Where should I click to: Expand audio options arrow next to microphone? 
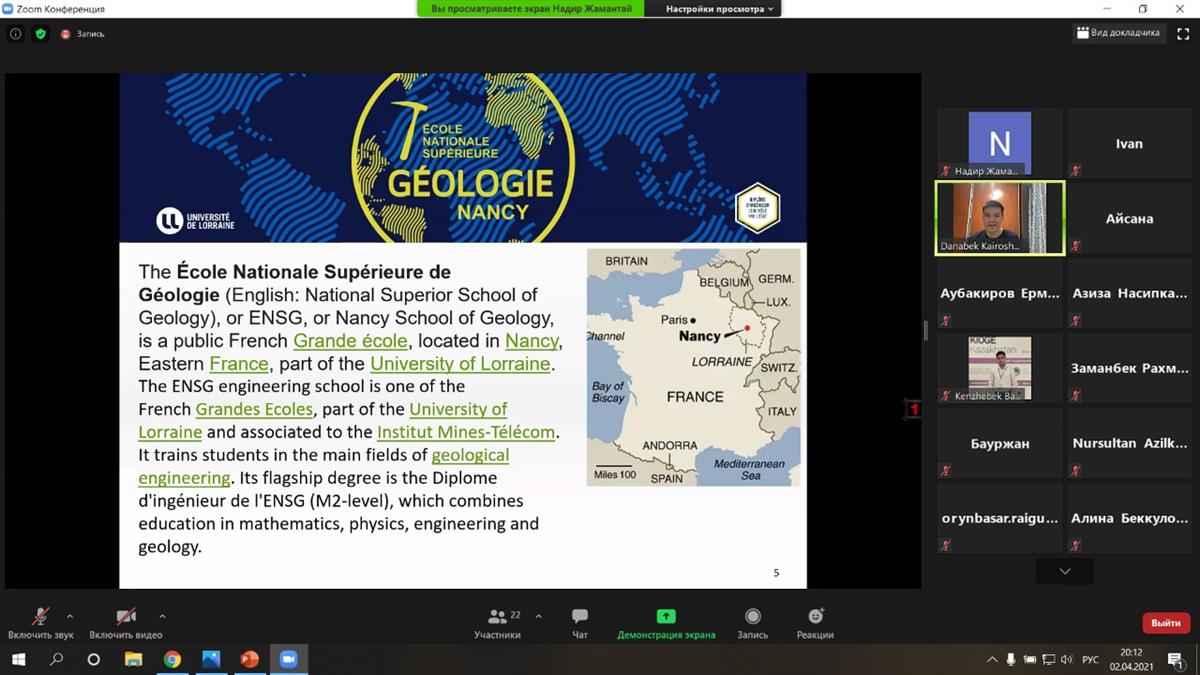tap(70, 616)
